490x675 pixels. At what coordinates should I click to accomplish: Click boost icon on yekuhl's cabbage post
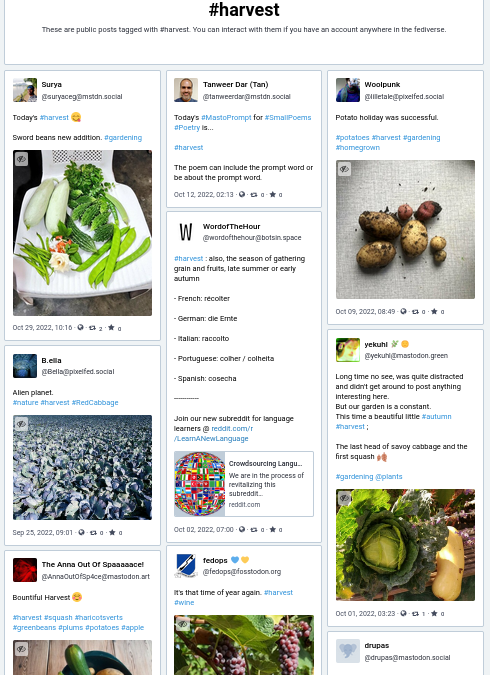[416, 613]
